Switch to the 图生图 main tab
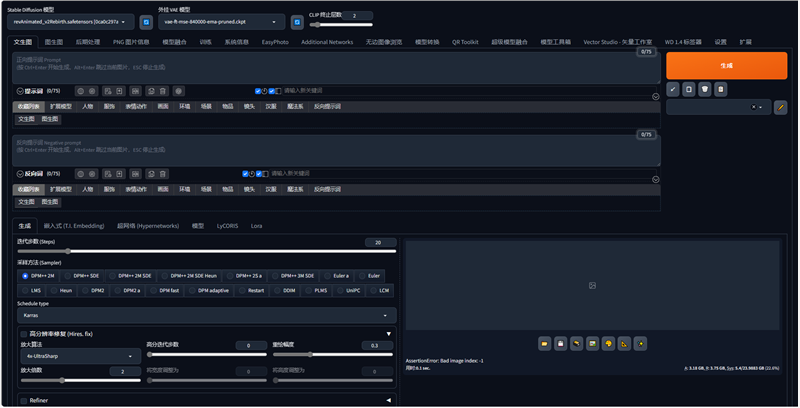 [x=54, y=42]
